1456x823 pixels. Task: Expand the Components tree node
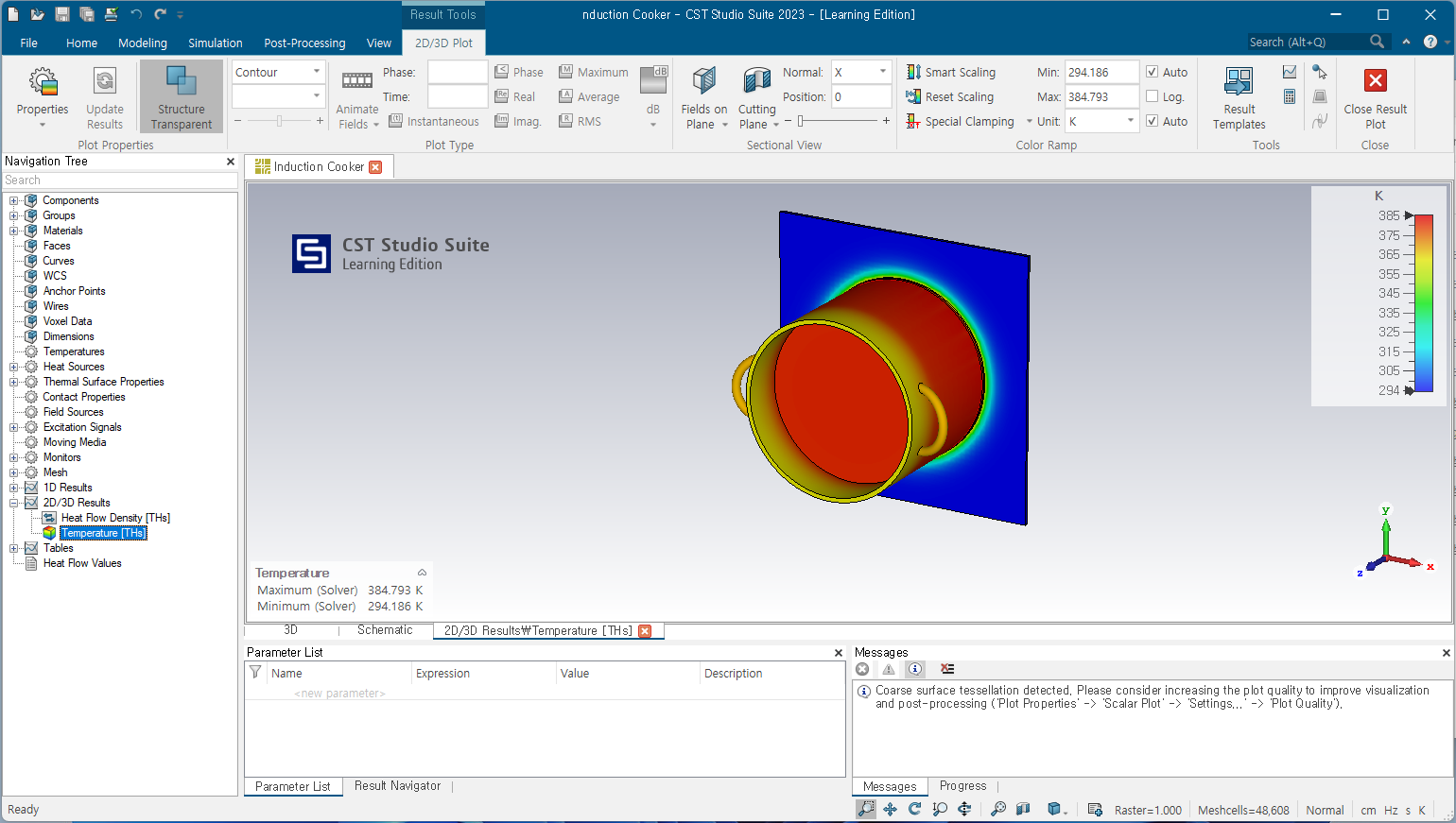click(x=14, y=200)
